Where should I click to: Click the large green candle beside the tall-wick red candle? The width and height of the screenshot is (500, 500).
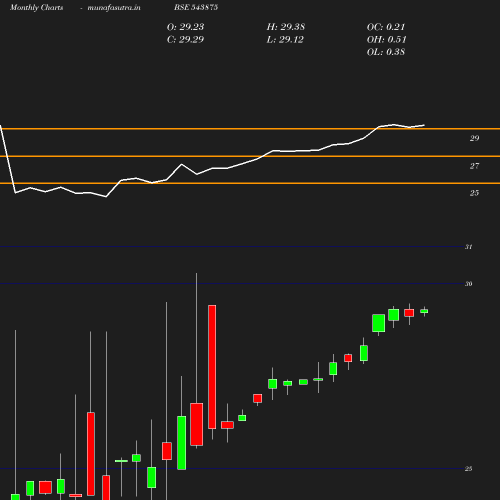coord(182,443)
